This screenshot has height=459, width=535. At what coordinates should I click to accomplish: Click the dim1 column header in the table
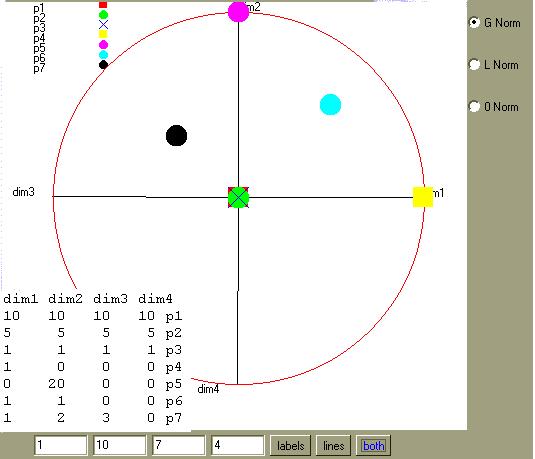[20, 299]
